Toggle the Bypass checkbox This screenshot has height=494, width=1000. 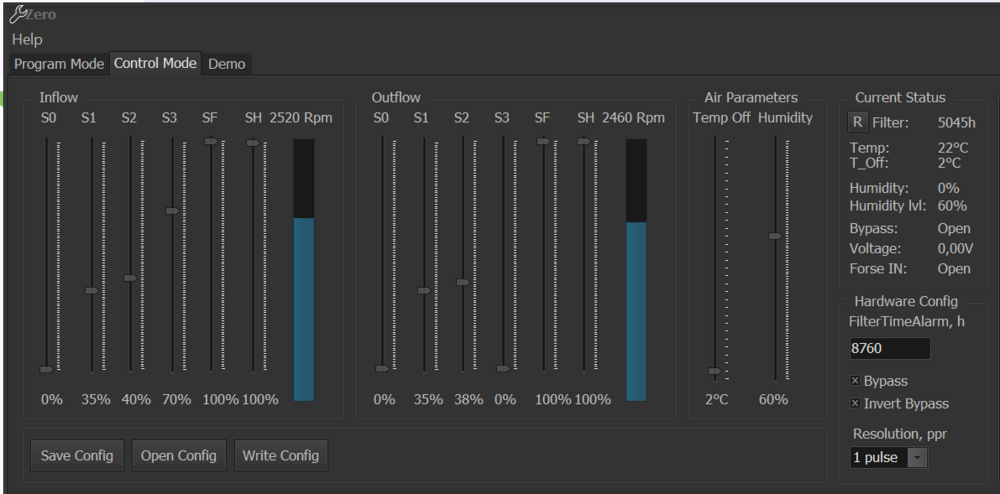click(855, 381)
